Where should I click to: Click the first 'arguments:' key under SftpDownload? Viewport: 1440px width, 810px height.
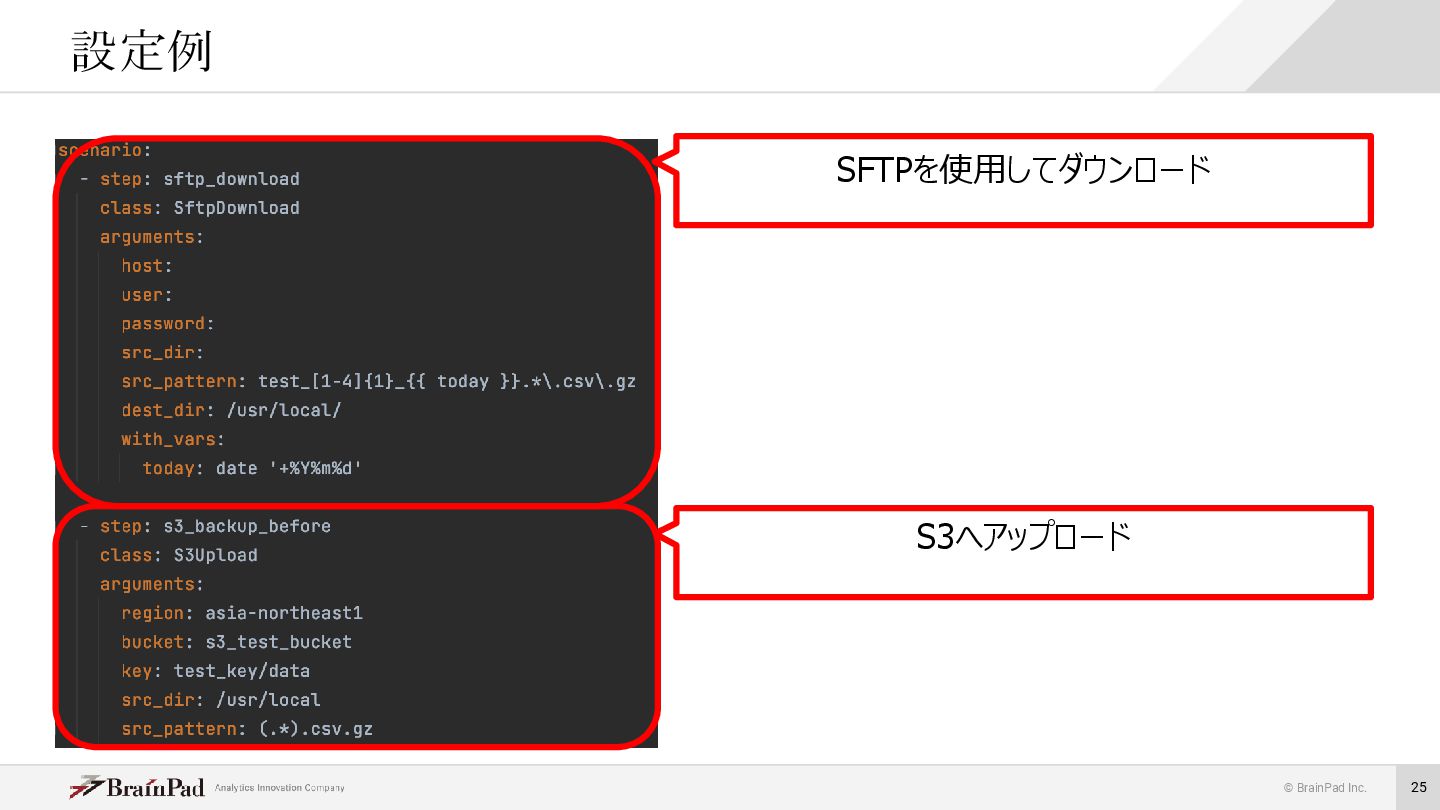pos(151,237)
